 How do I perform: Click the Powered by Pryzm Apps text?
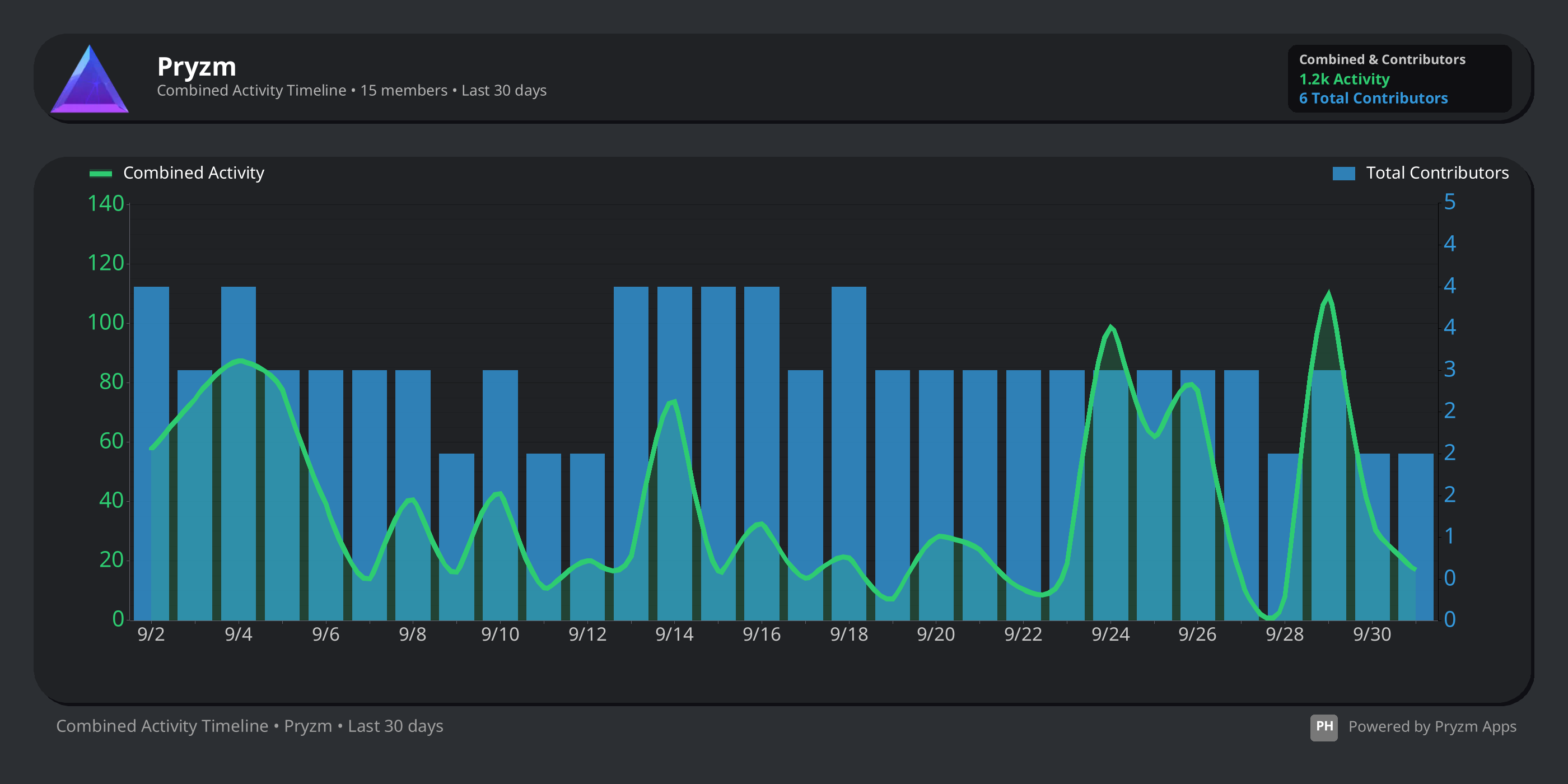(x=1432, y=727)
